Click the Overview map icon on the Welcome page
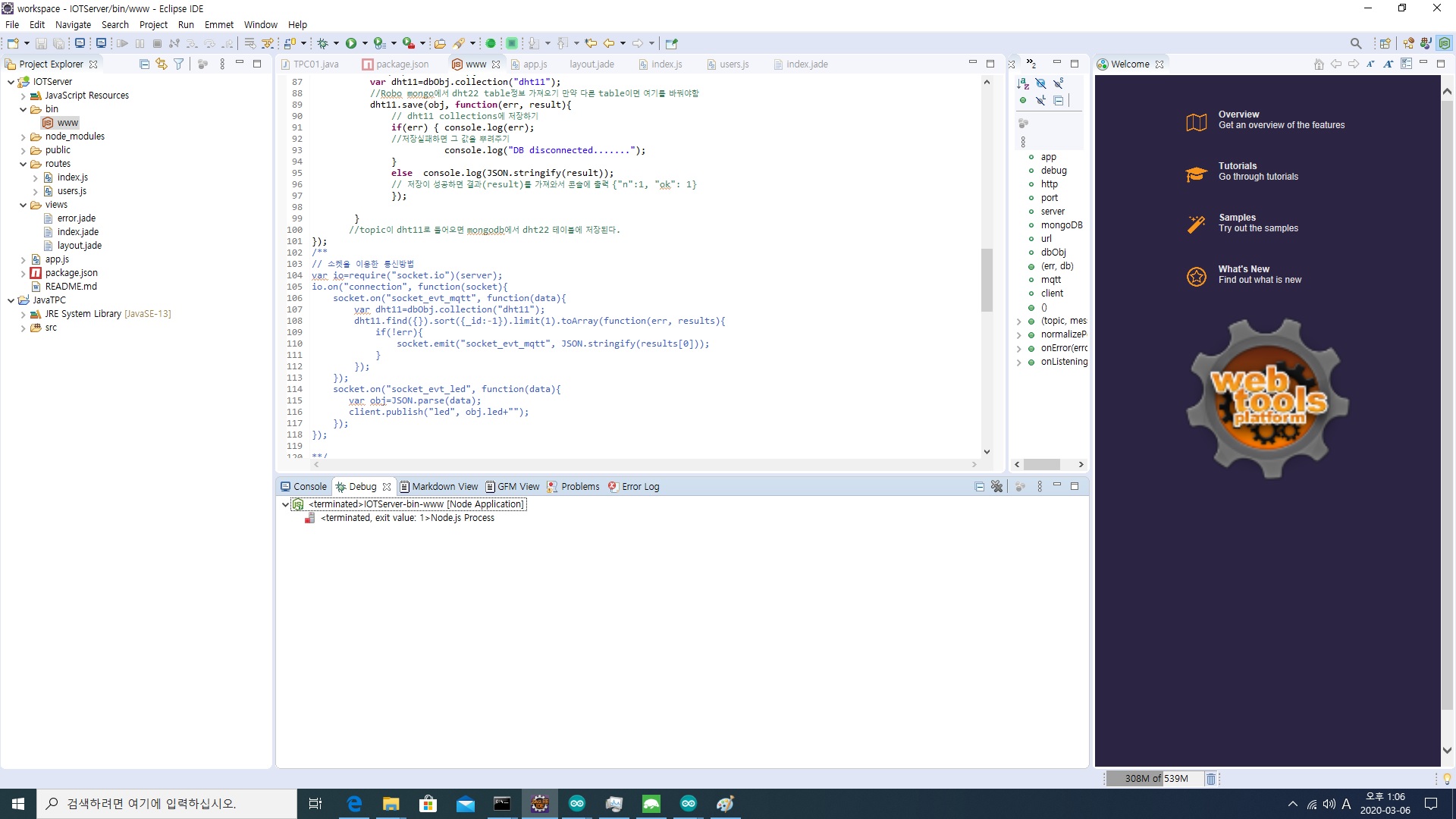Image resolution: width=1456 pixels, height=819 pixels. pos(1197,122)
